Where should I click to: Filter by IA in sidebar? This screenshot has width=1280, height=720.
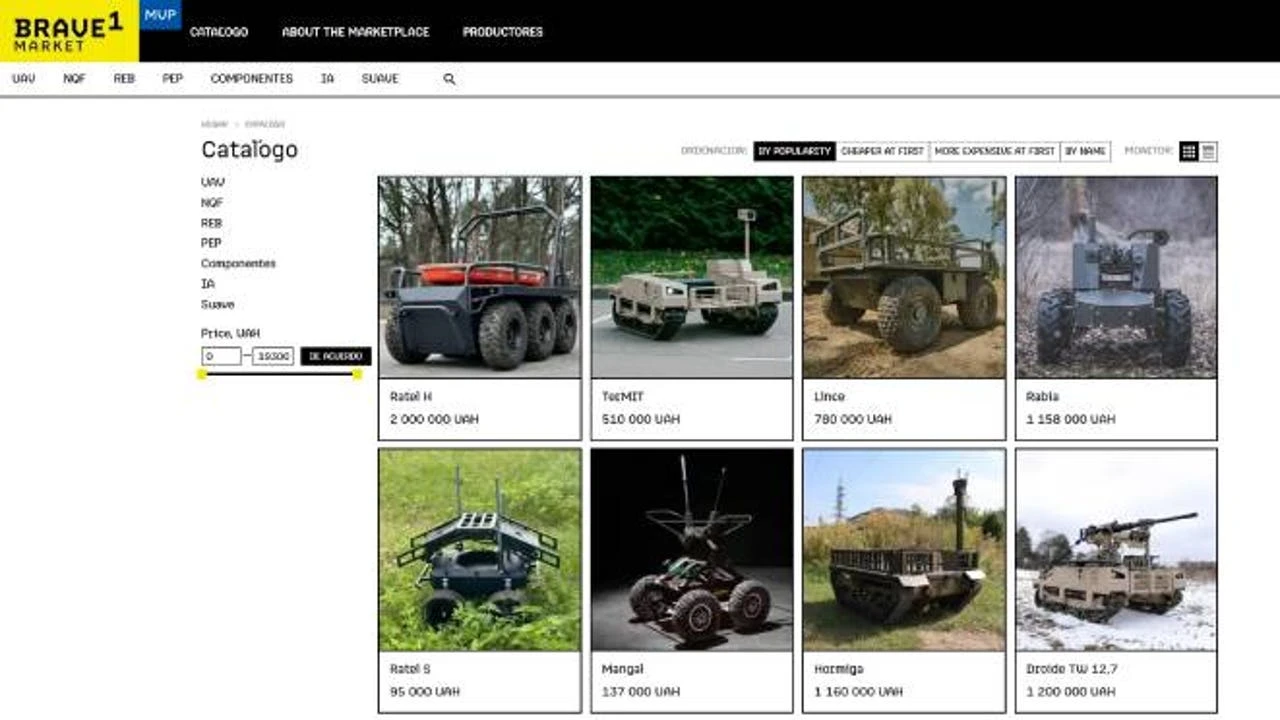208,284
